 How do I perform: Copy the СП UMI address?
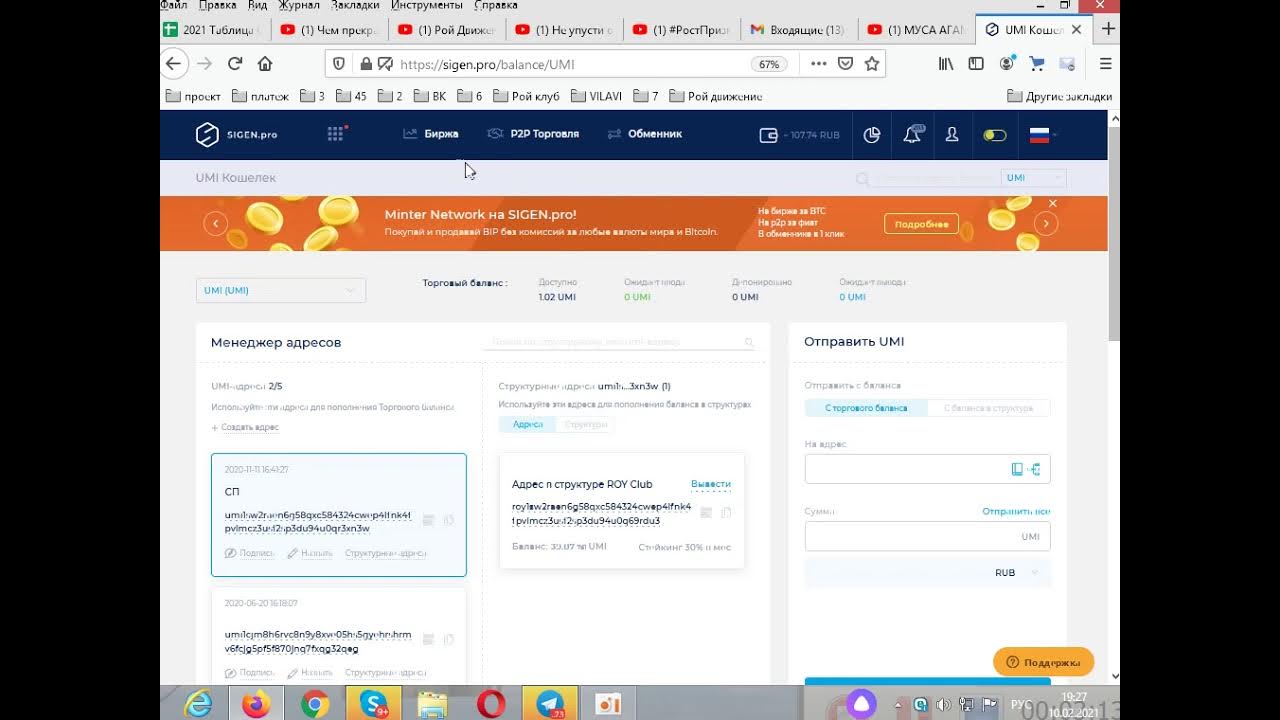(449, 520)
